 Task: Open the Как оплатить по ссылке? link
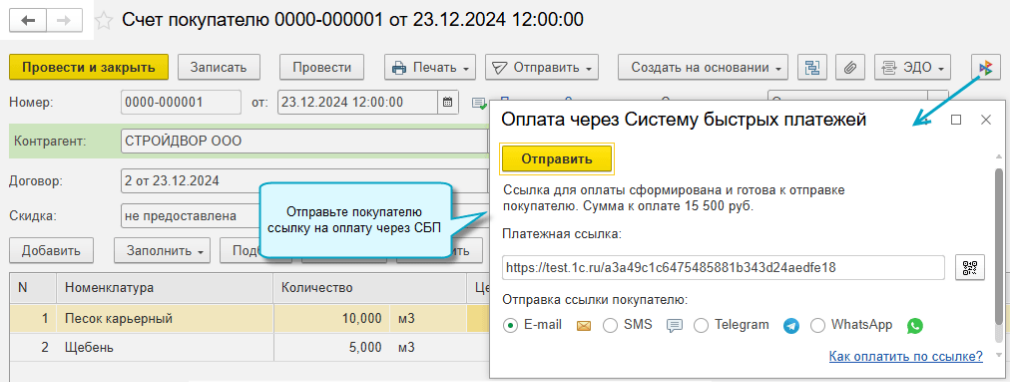pyautogui.click(x=906, y=356)
